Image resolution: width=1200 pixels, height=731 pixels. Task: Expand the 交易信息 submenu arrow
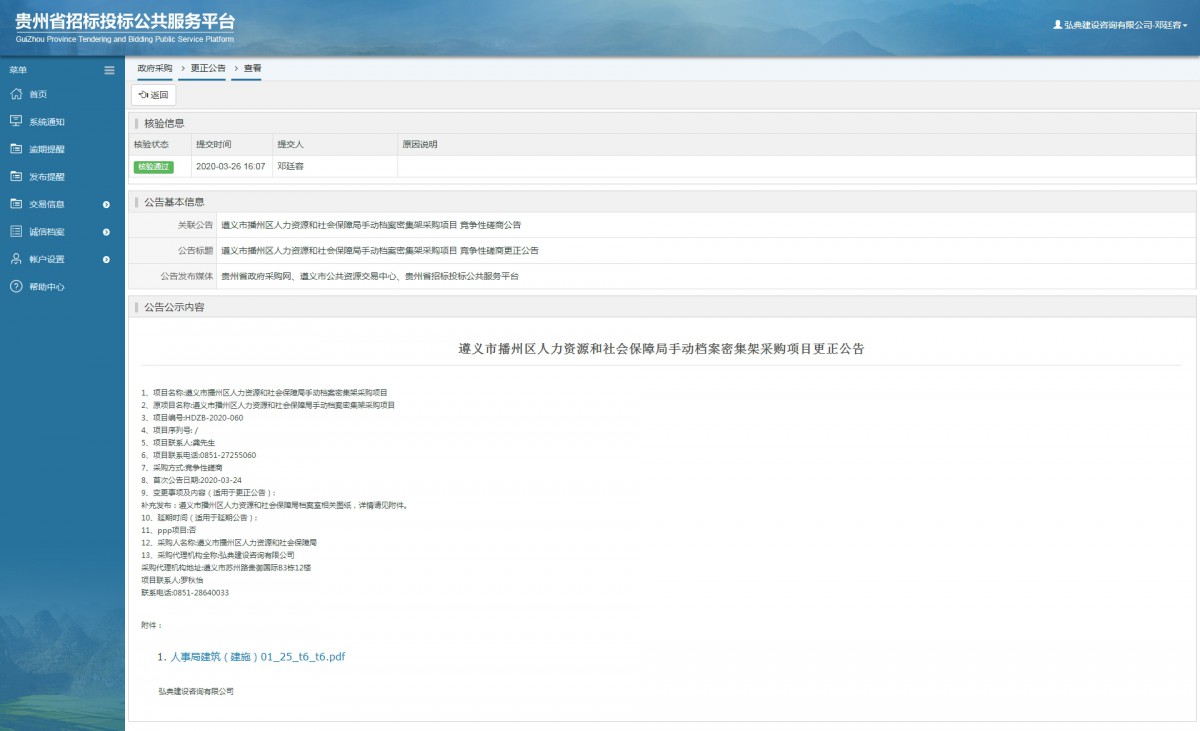(106, 204)
